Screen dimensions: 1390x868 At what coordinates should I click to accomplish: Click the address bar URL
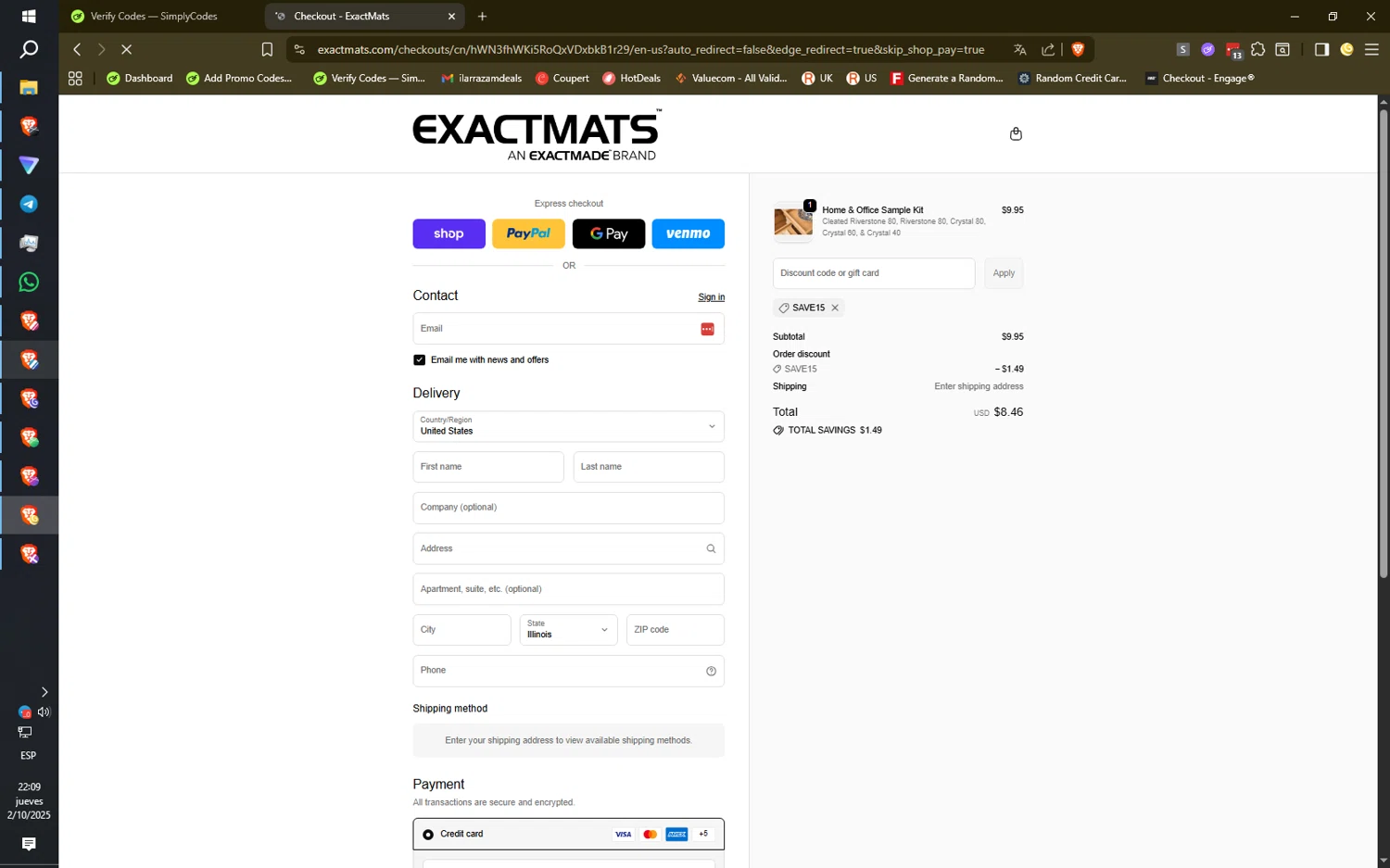click(651, 49)
